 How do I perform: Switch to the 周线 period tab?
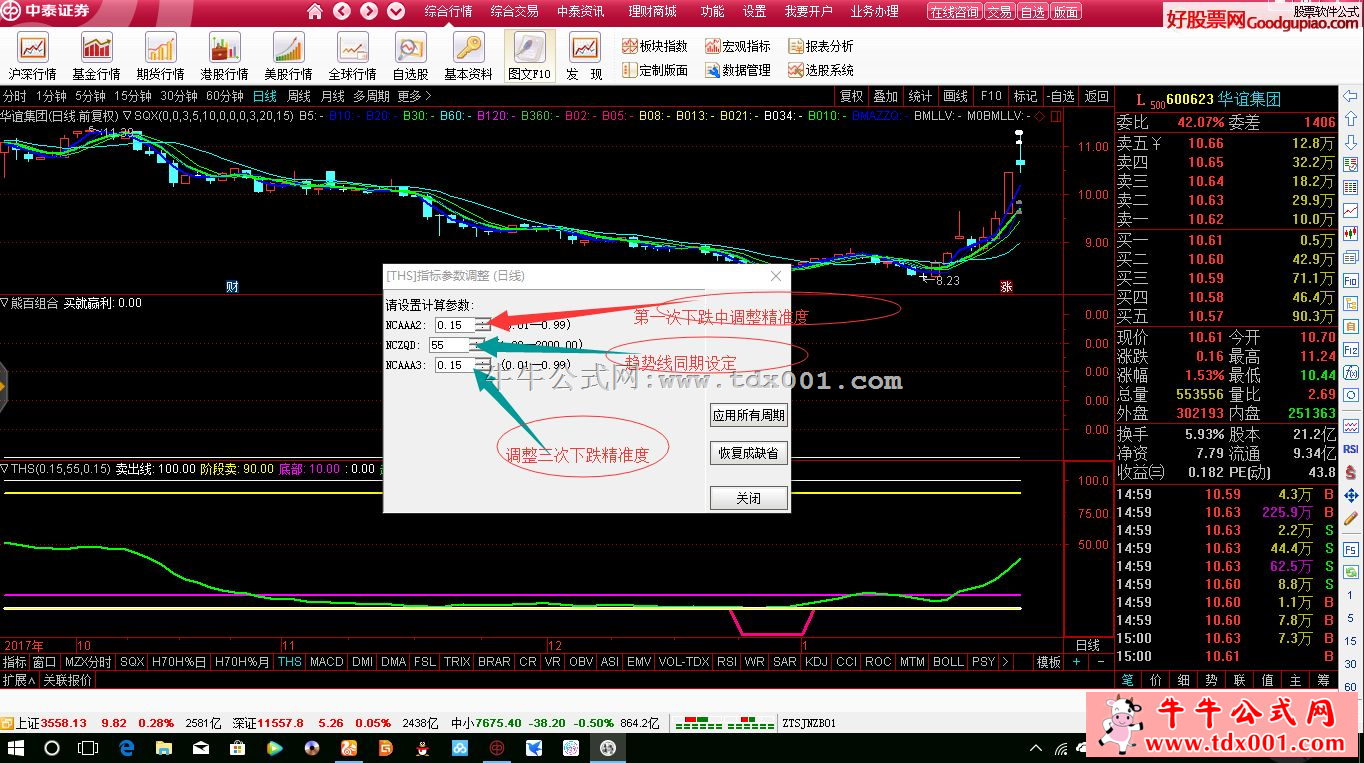click(x=298, y=96)
